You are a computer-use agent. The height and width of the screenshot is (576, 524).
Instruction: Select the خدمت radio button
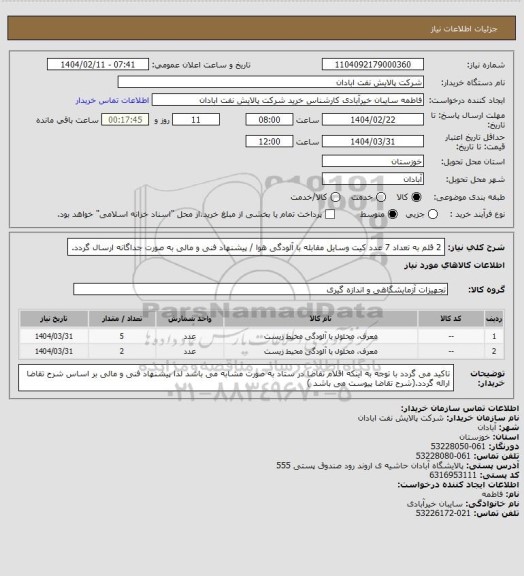(x=381, y=198)
